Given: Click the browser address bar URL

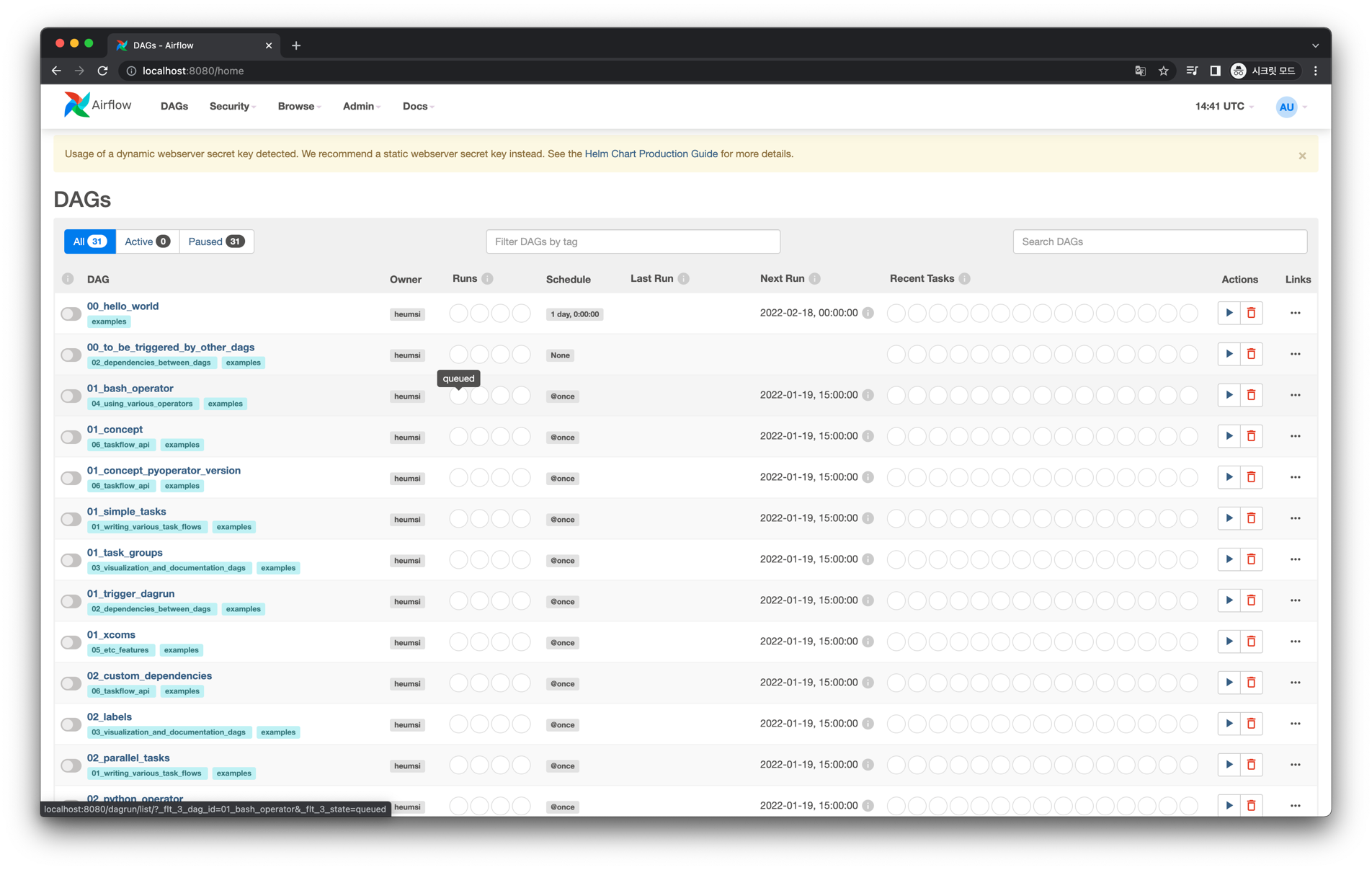Looking at the screenshot, I should tap(193, 71).
